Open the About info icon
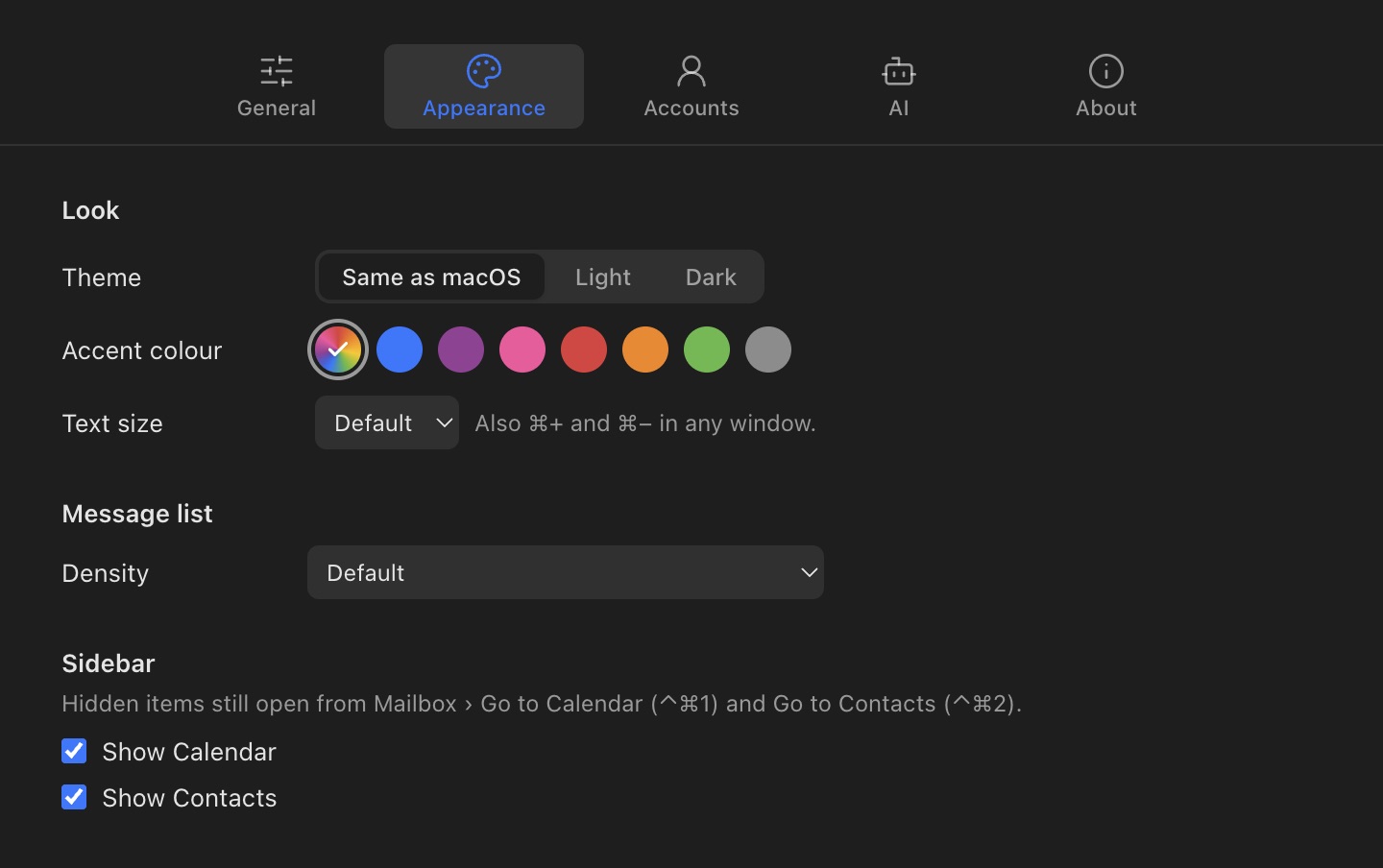This screenshot has height=868, width=1383. [1106, 71]
